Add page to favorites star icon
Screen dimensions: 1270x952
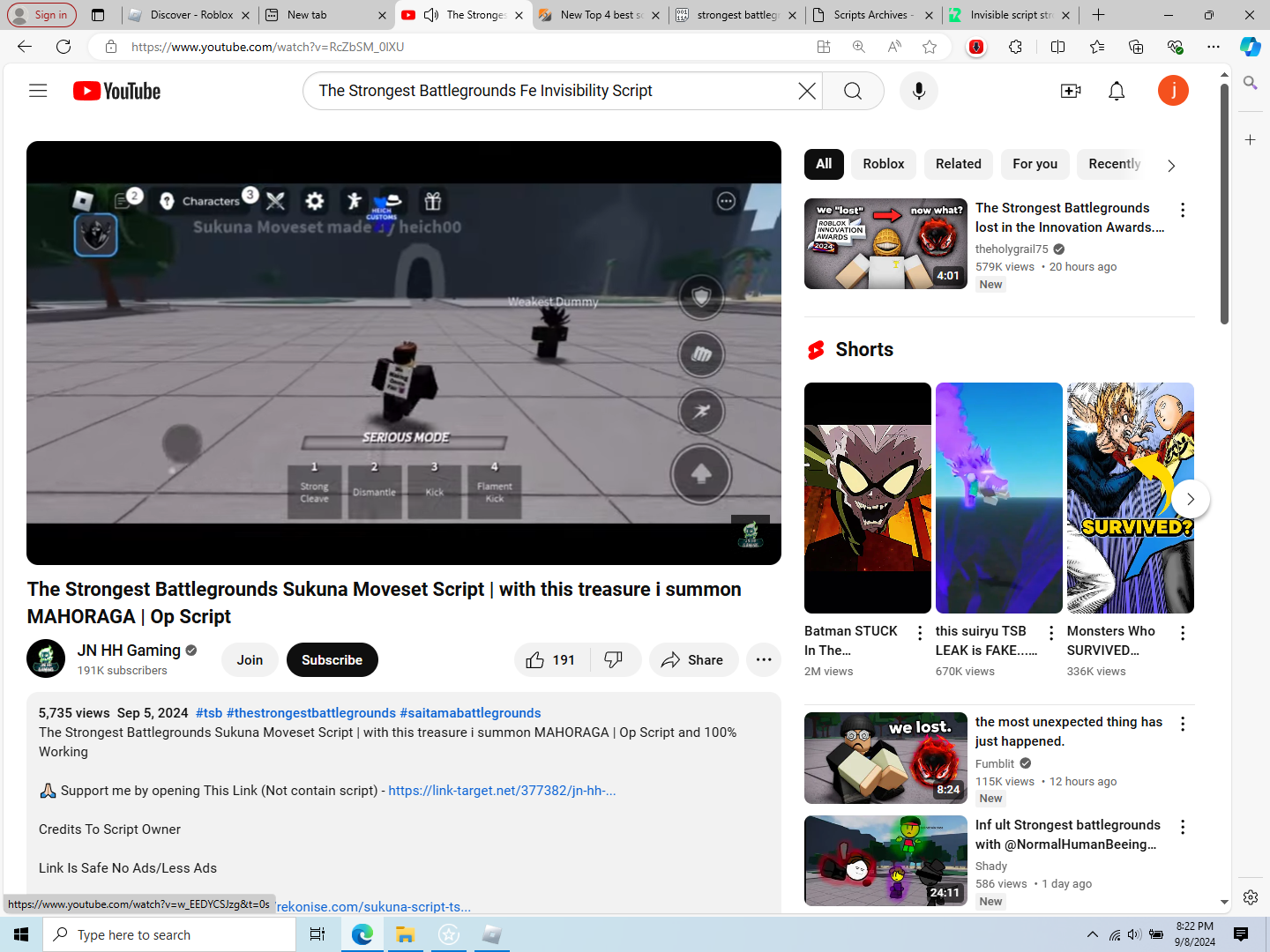point(930,47)
